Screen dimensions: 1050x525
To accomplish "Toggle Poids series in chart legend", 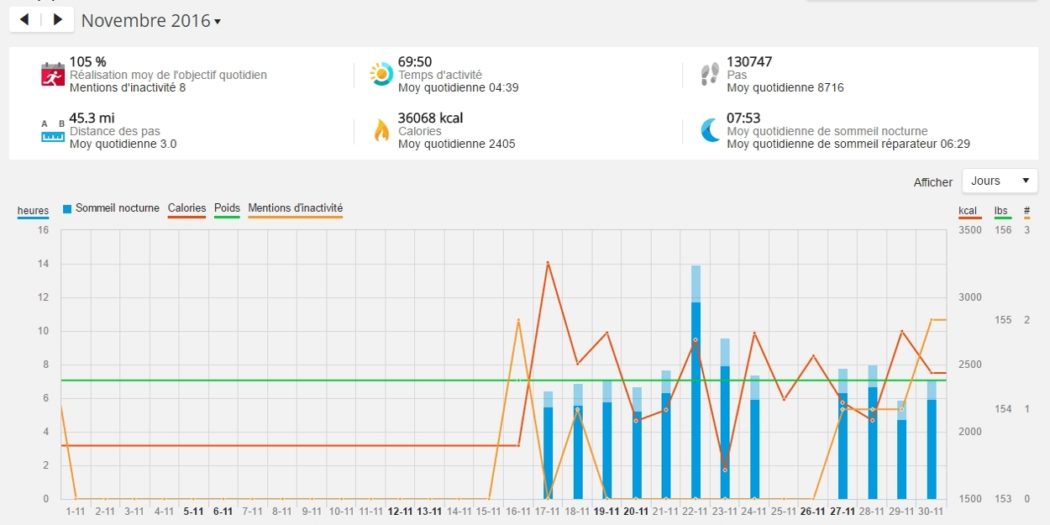I will 227,208.
